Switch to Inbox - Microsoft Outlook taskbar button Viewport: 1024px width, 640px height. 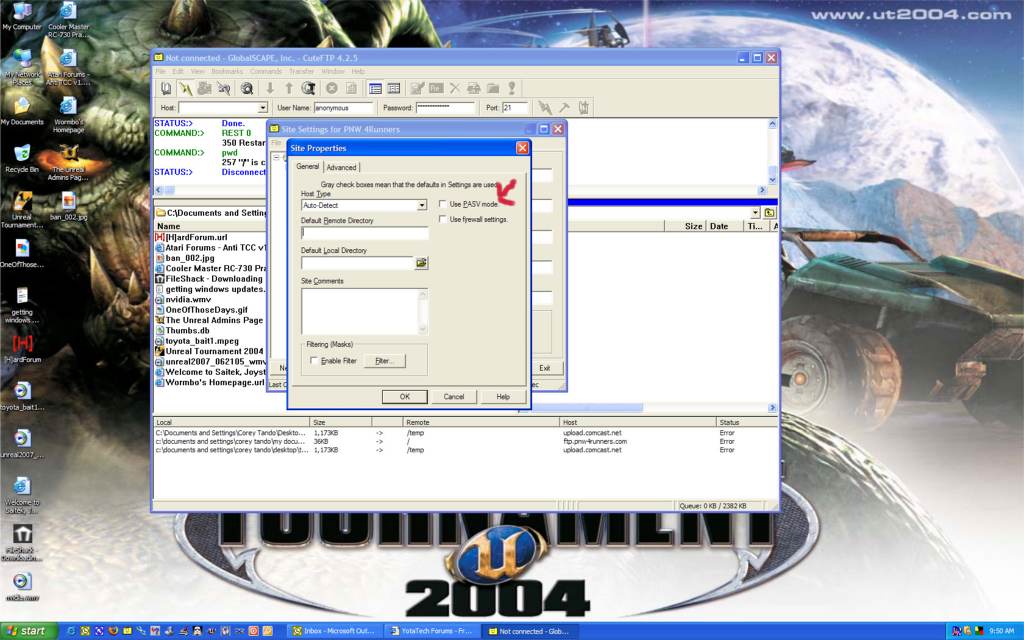[x=334, y=632]
